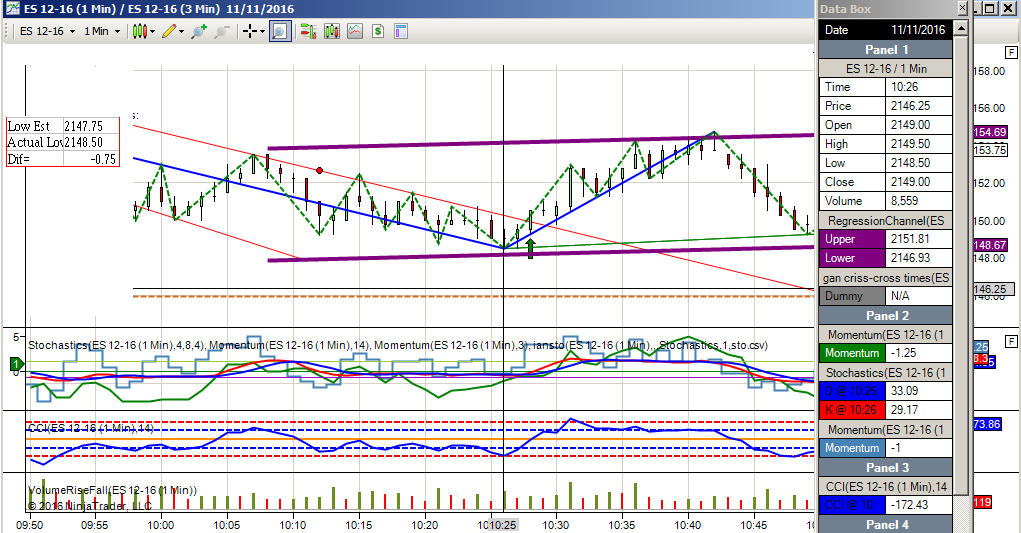Toggle the F button beside stochastics panel

tap(1011, 341)
